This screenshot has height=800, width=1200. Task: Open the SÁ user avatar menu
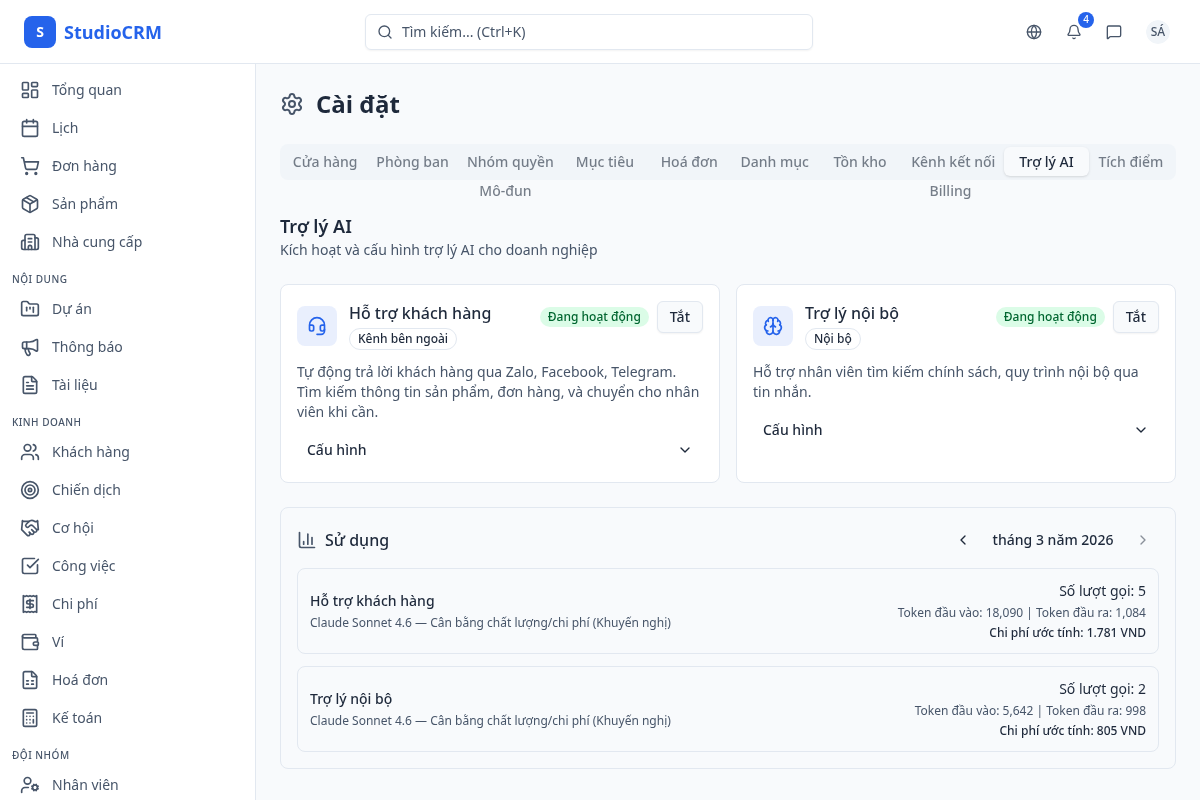pos(1157,32)
